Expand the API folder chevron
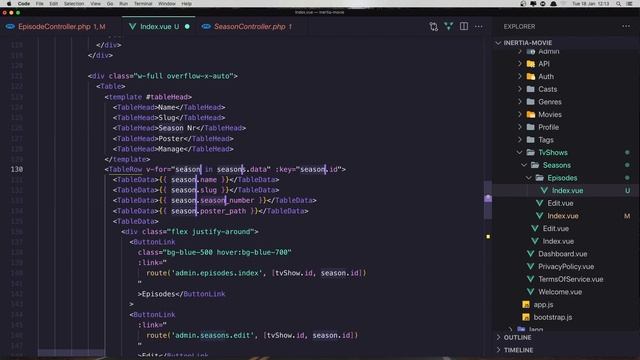Viewport: 640px width, 360px height. [520, 64]
